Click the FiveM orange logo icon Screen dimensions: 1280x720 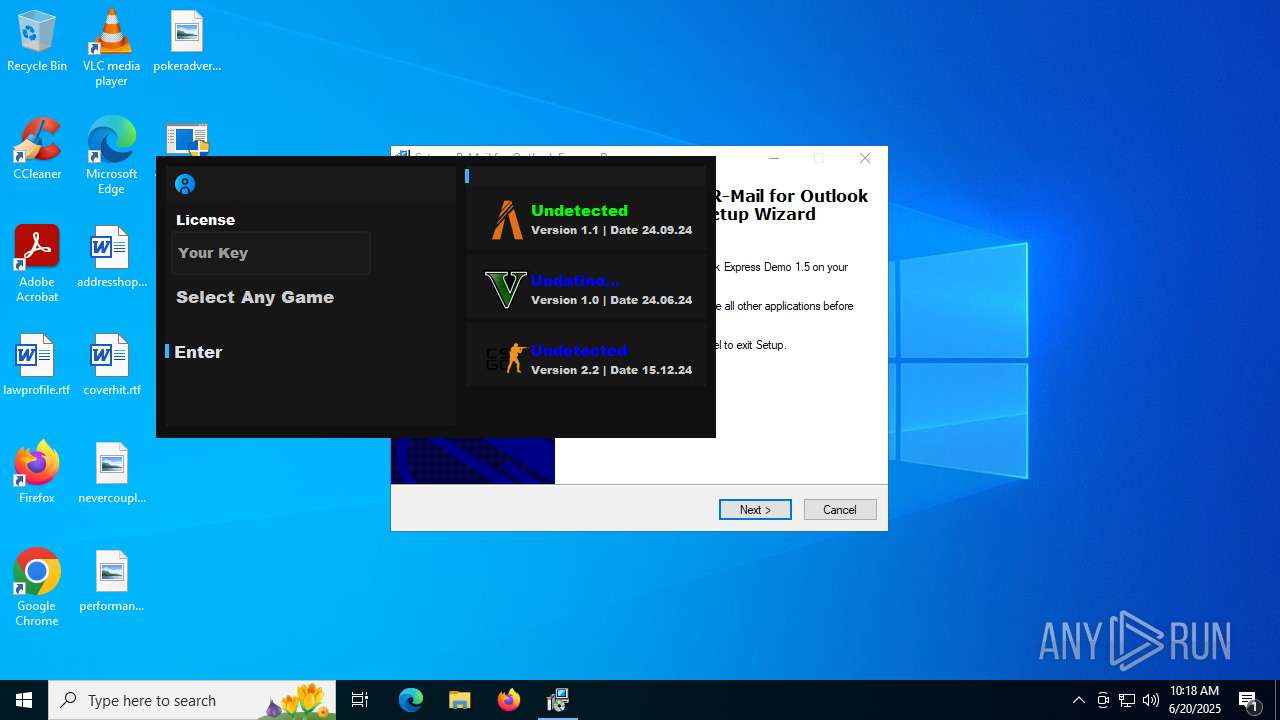click(507, 220)
